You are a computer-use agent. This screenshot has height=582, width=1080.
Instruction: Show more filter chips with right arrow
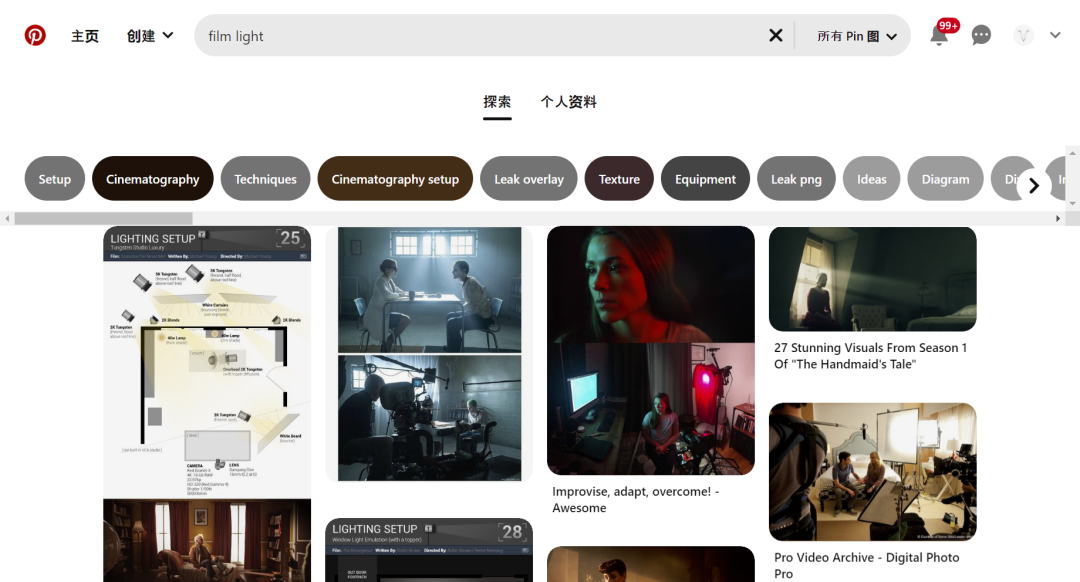[x=1033, y=185]
